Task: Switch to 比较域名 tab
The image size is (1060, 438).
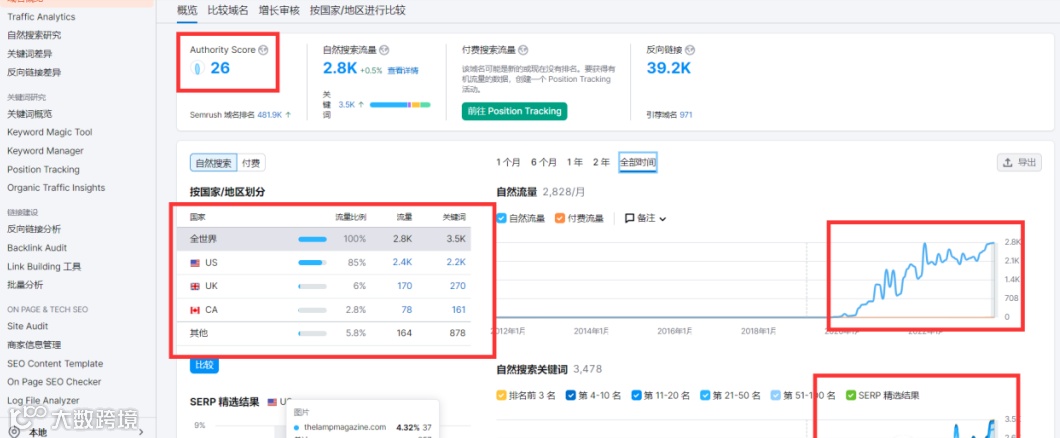Action: coord(228,10)
